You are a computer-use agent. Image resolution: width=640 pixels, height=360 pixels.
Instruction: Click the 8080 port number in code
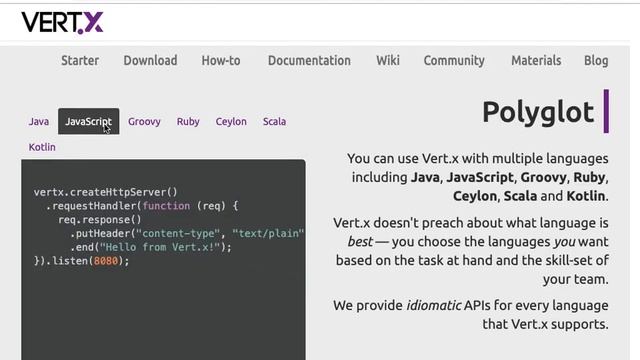(106, 261)
